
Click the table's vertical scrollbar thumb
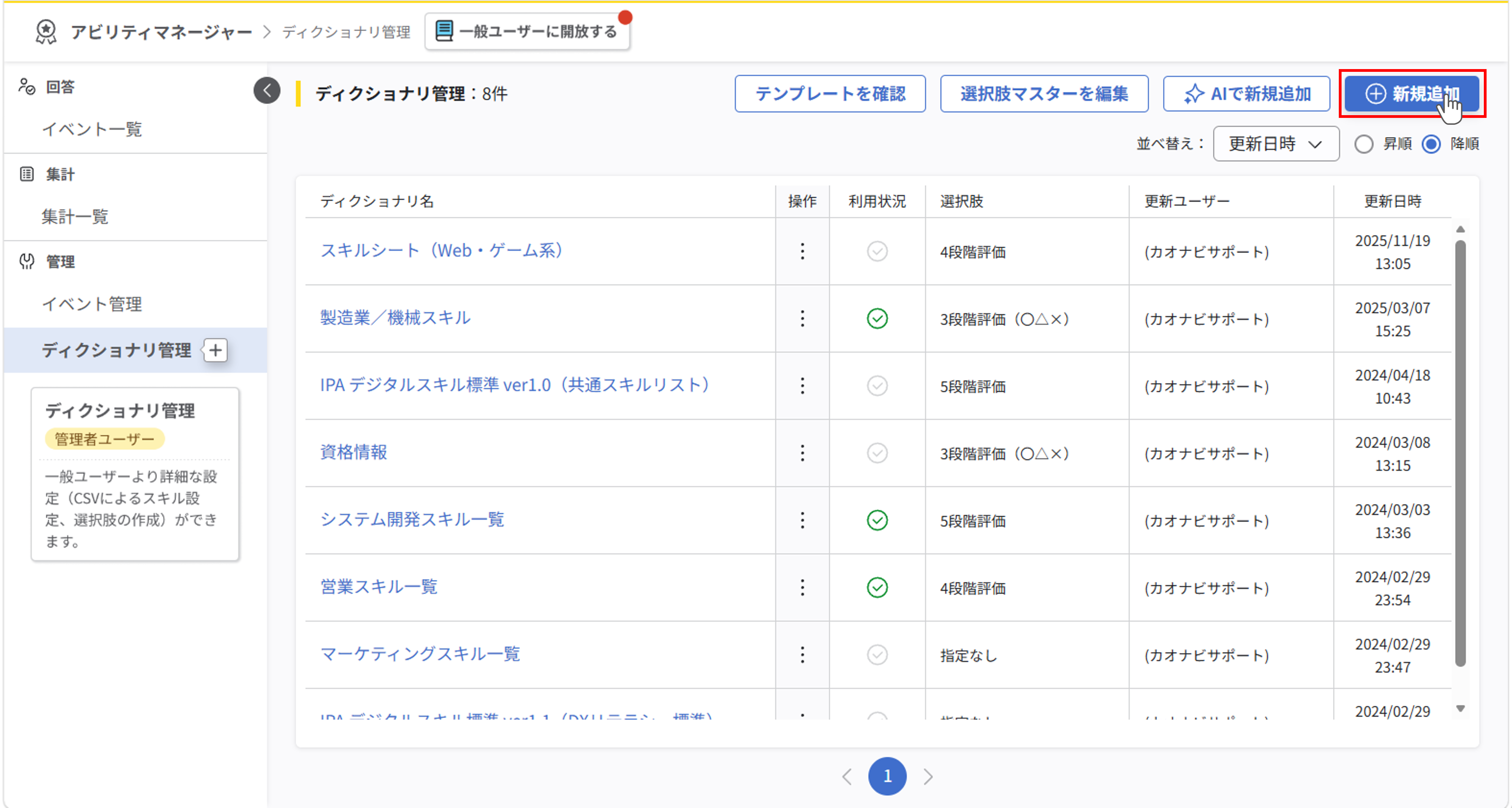tap(1460, 453)
